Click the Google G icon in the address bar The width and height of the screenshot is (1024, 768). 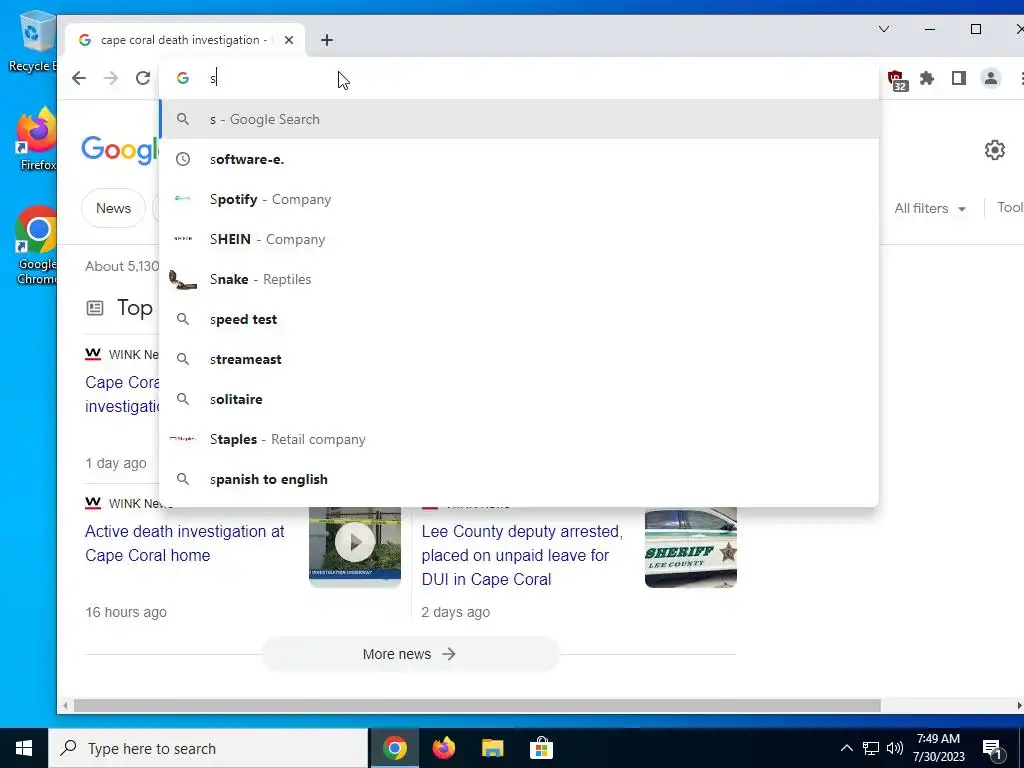(183, 78)
